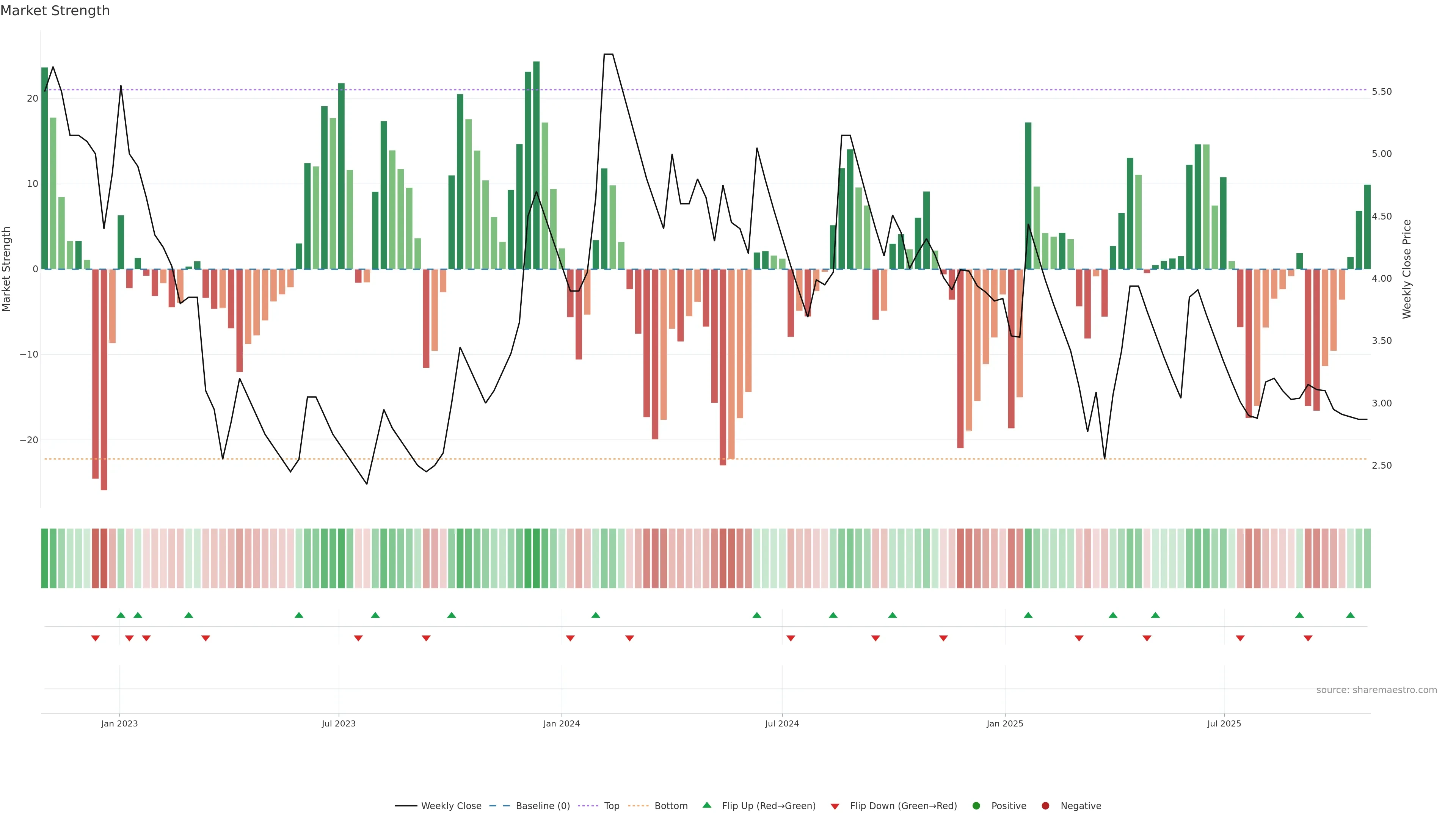1456x819 pixels.
Task: Click the Jul 2025 x-axis label
Action: [1224, 723]
